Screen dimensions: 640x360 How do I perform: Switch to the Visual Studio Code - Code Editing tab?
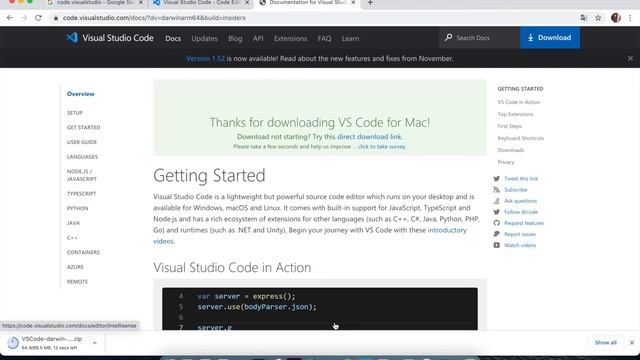point(202,3)
